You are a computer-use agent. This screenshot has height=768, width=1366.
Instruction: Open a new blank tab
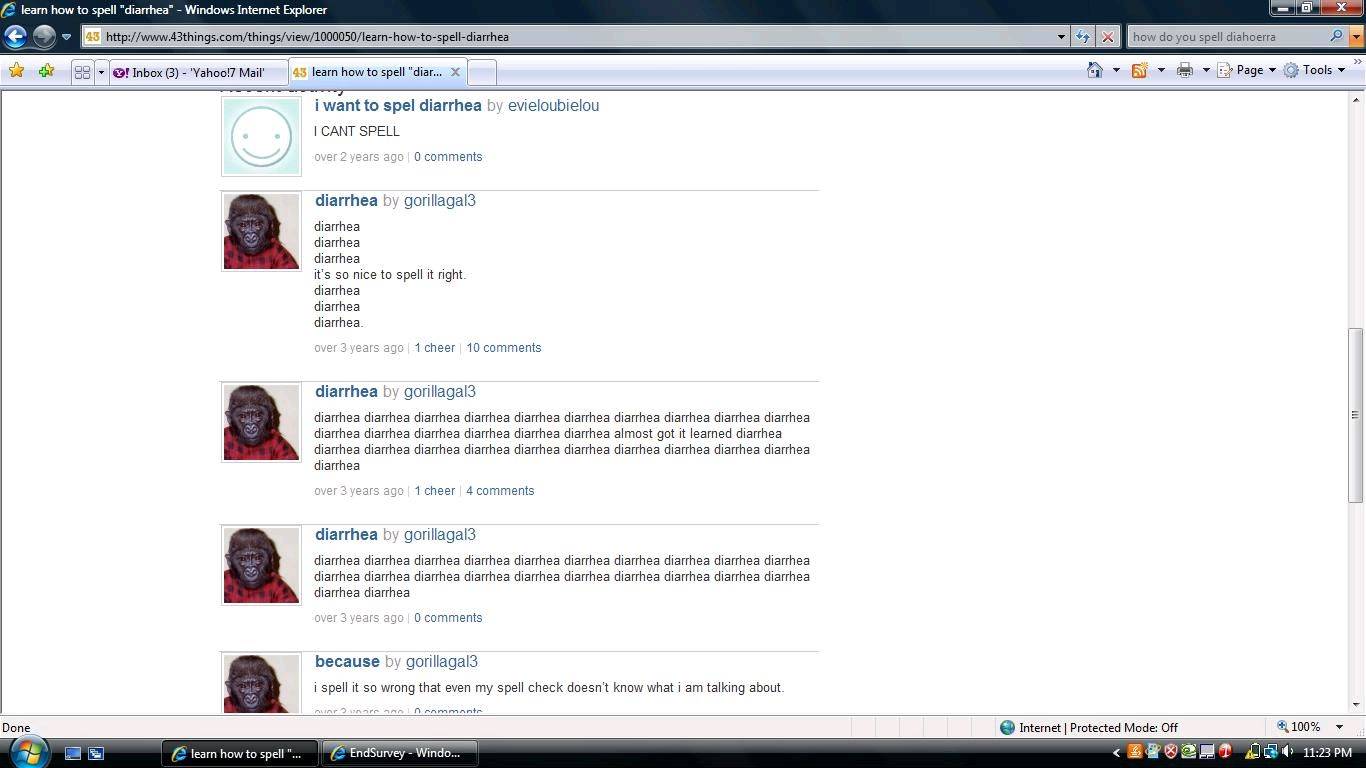481,72
